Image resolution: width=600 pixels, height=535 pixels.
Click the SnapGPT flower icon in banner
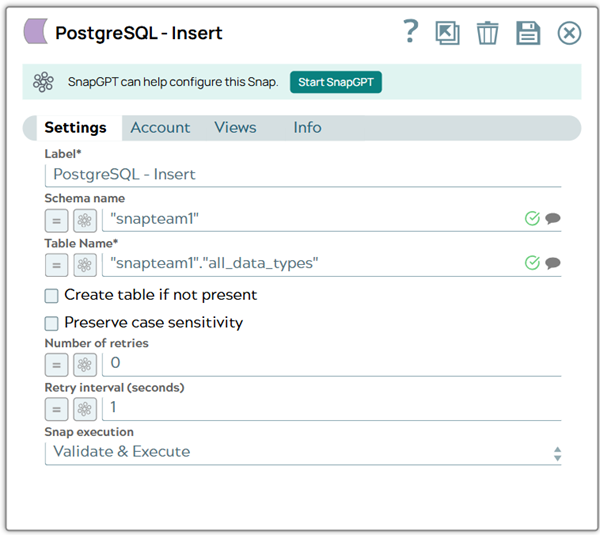43,82
